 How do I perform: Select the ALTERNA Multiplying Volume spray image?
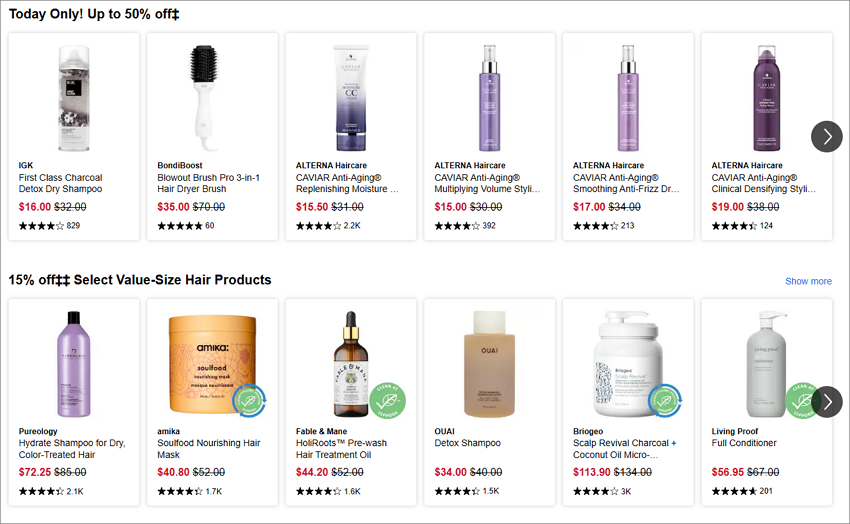click(x=490, y=98)
